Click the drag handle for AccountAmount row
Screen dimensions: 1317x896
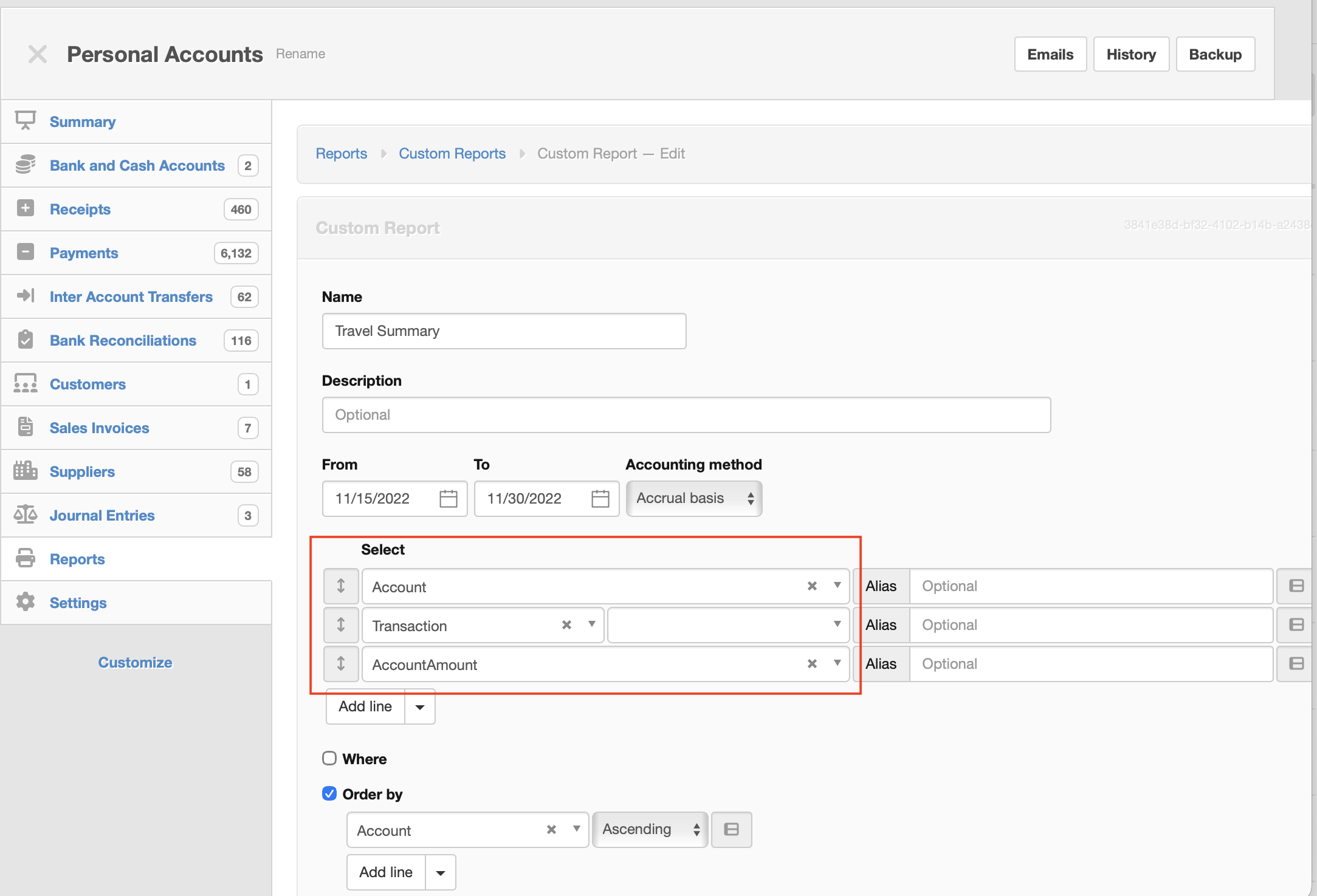[x=341, y=664]
